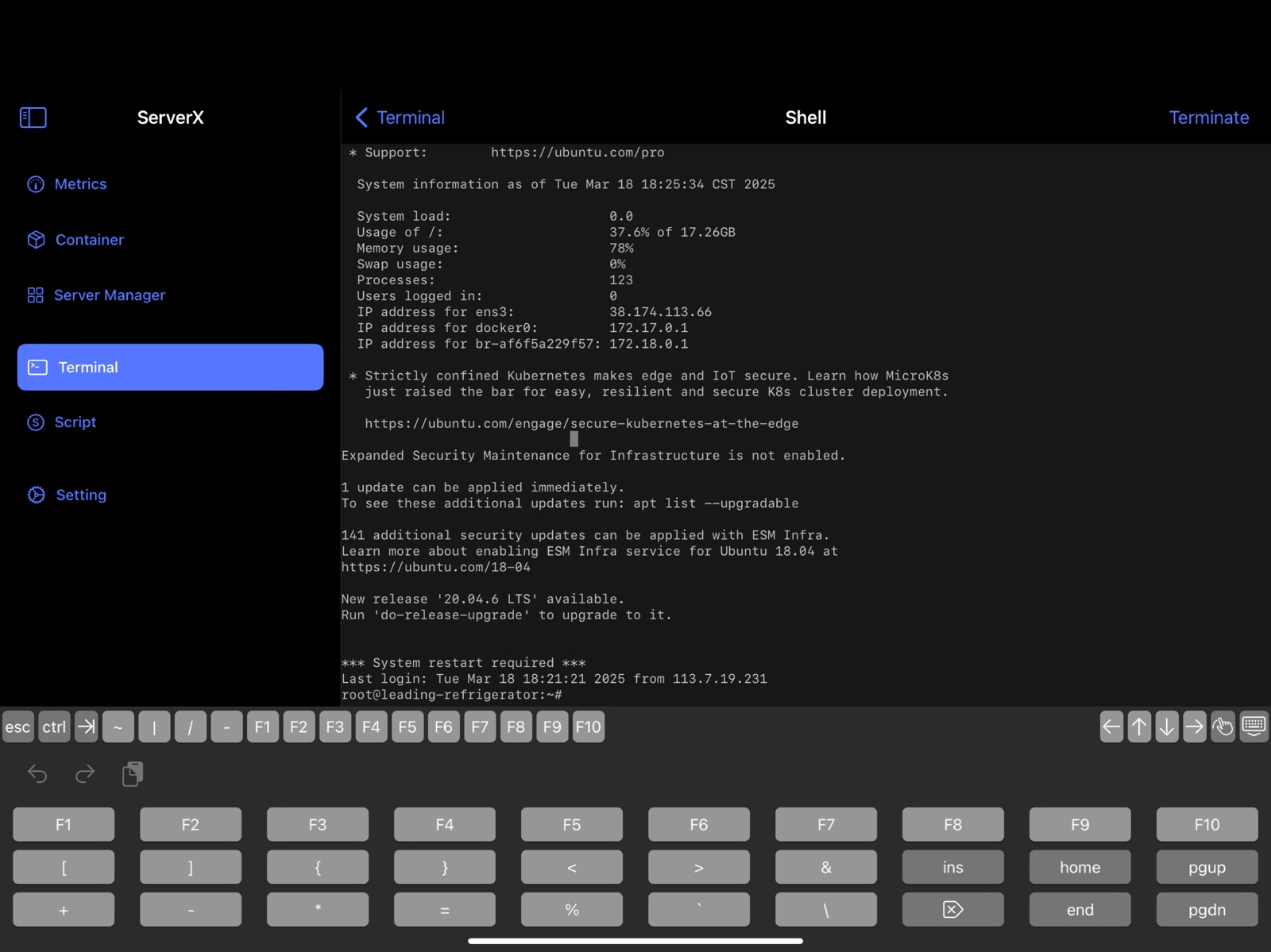Tap the undo arrow
Image resolution: width=1271 pixels, height=952 pixels.
(37, 773)
